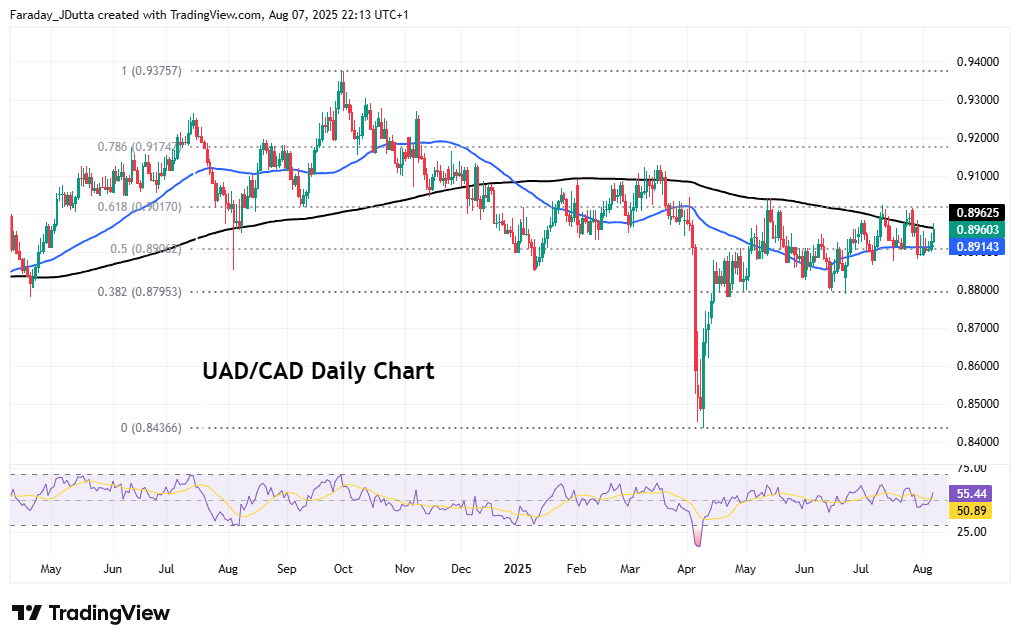Select the 0.382 (0.87953) Fibonacci label
The height and width of the screenshot is (643, 1020).
pos(139,292)
